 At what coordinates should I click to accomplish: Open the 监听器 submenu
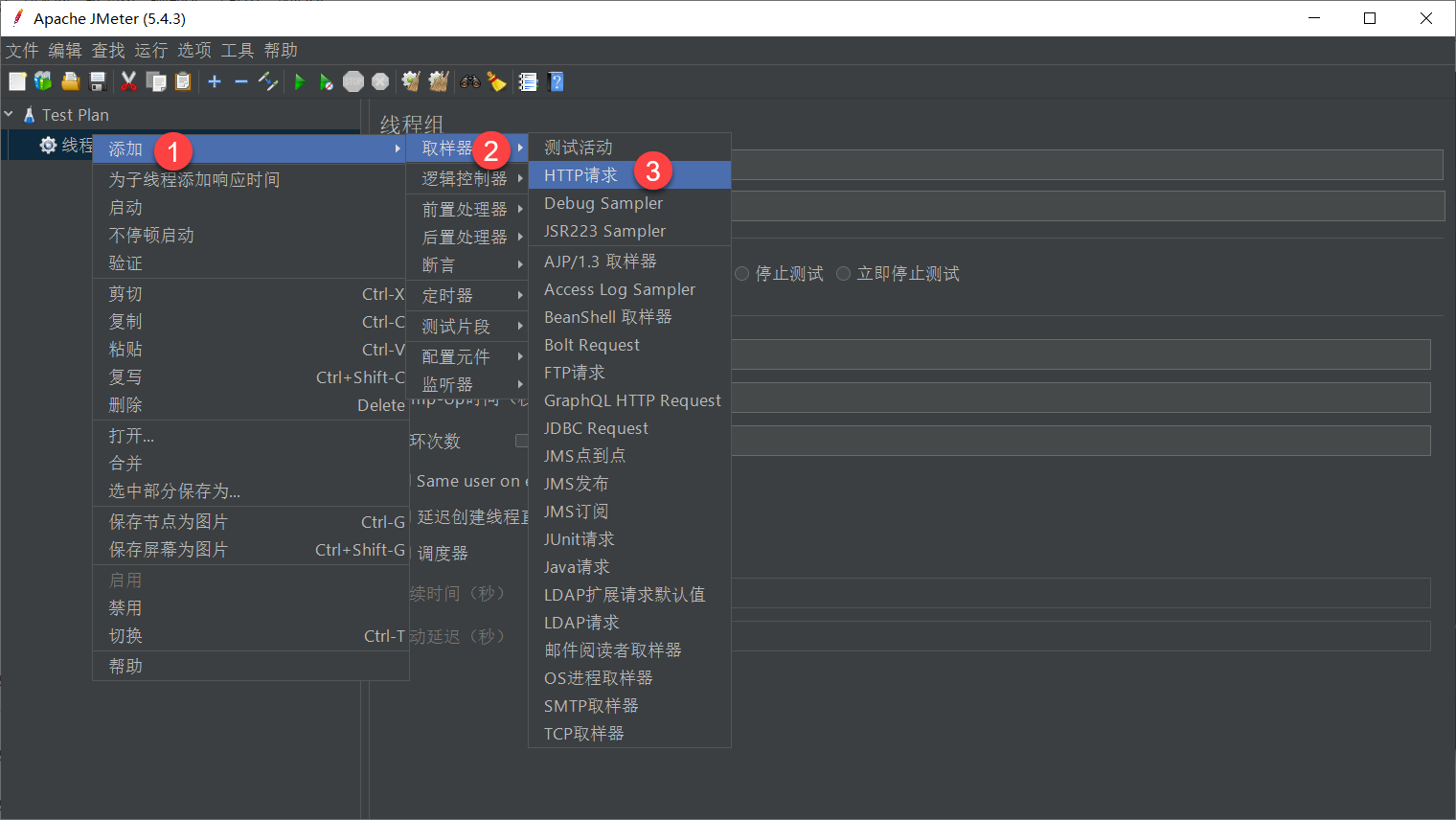point(467,384)
